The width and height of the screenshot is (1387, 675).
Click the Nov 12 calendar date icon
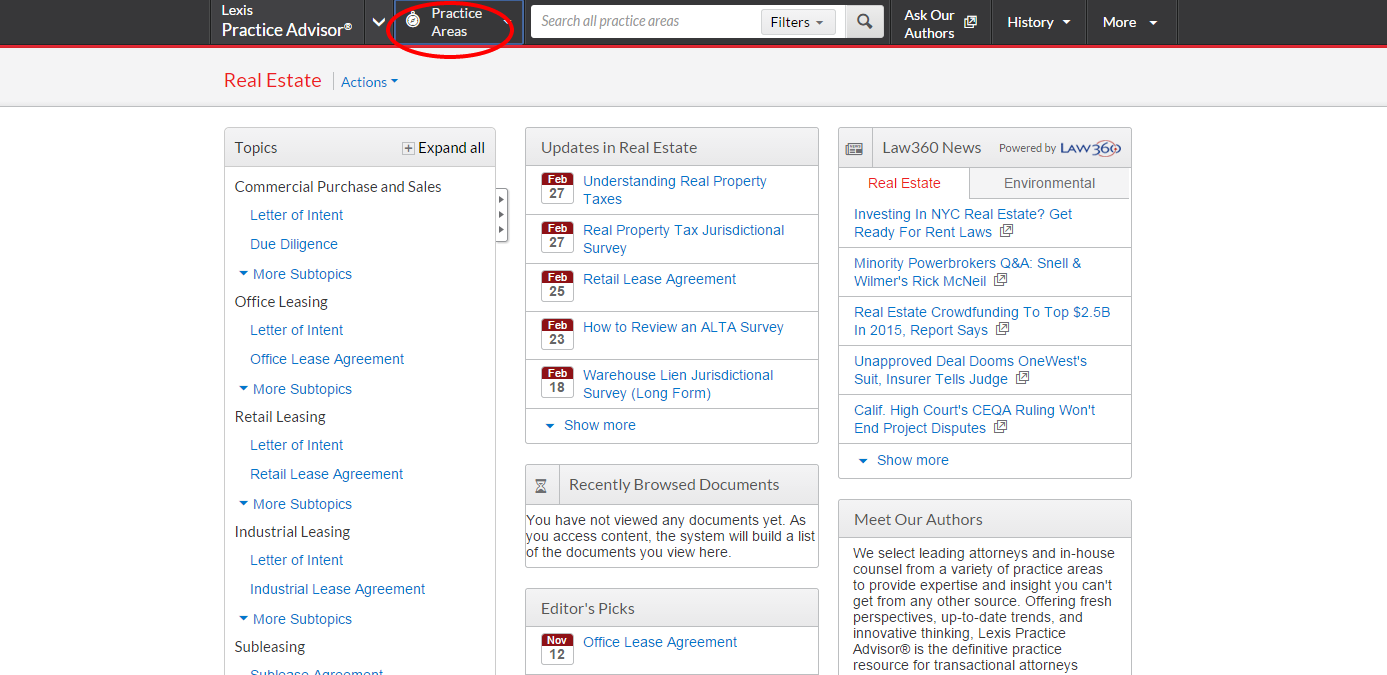pyautogui.click(x=557, y=648)
